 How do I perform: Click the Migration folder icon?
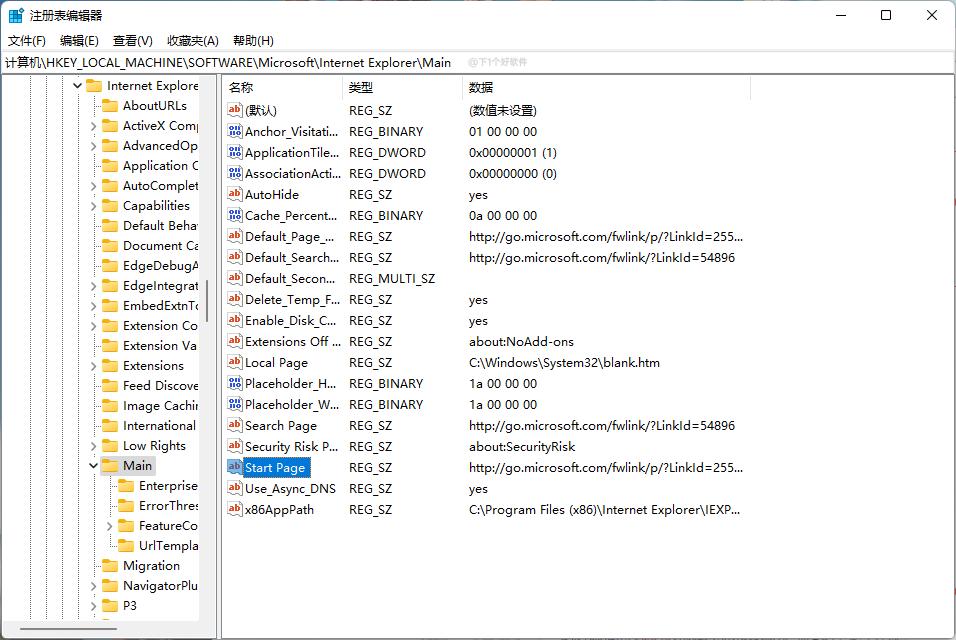tap(110, 565)
